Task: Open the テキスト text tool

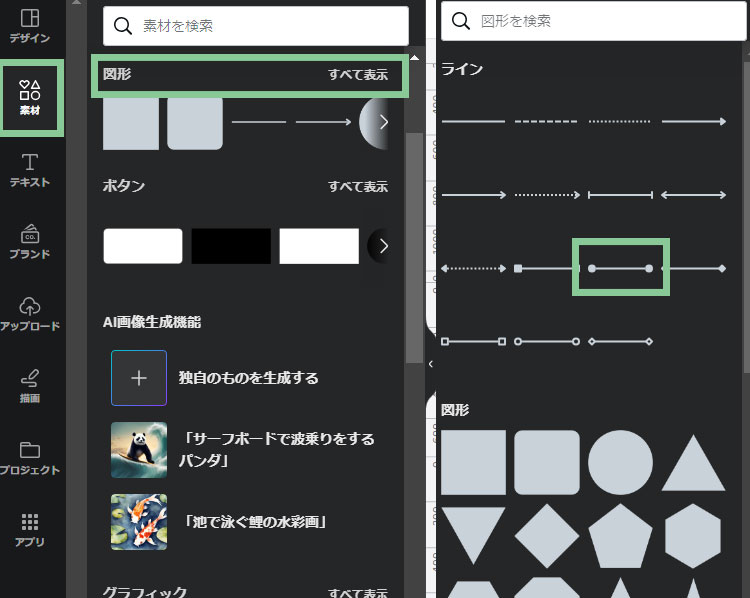Action: 30,170
